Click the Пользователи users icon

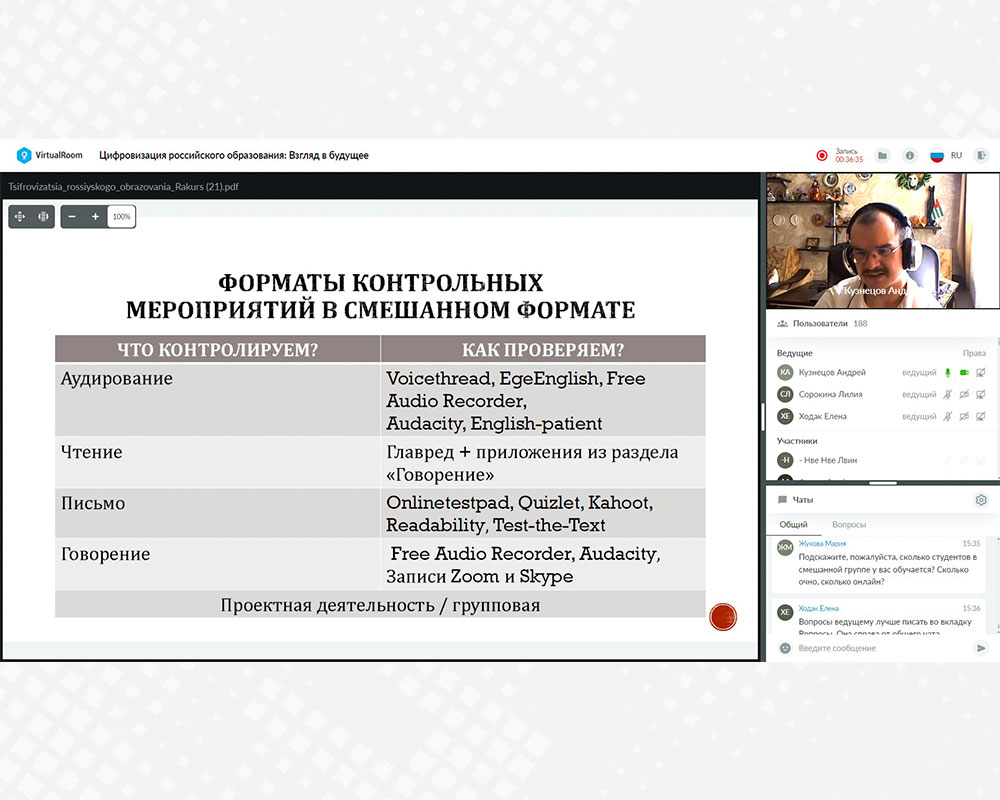783,323
